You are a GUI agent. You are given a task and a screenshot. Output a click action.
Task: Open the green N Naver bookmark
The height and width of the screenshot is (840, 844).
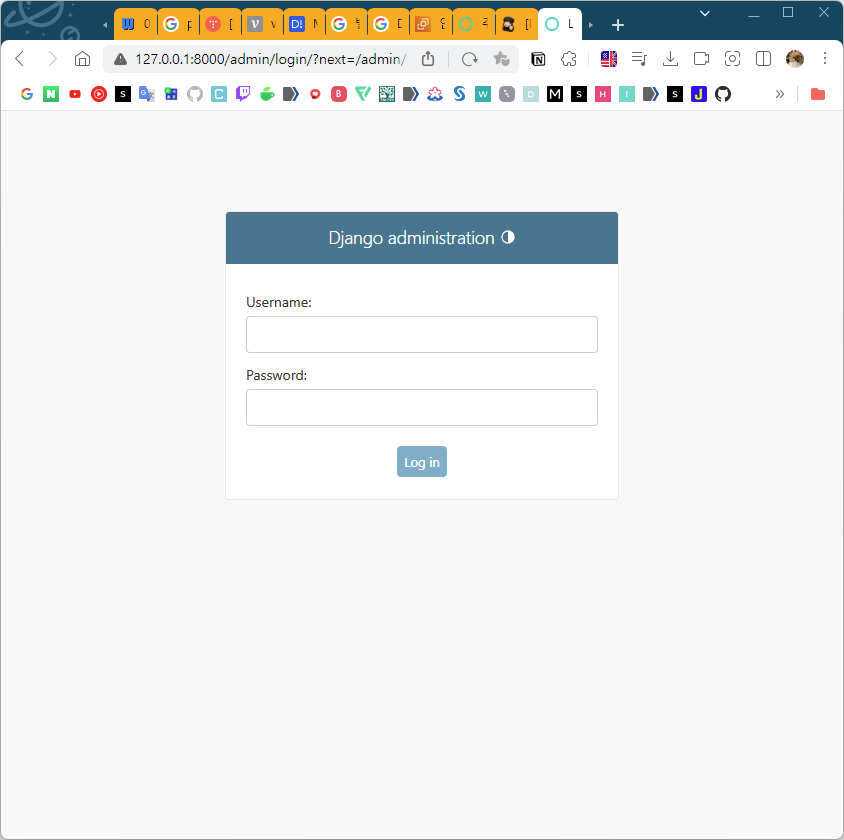tap(51, 94)
